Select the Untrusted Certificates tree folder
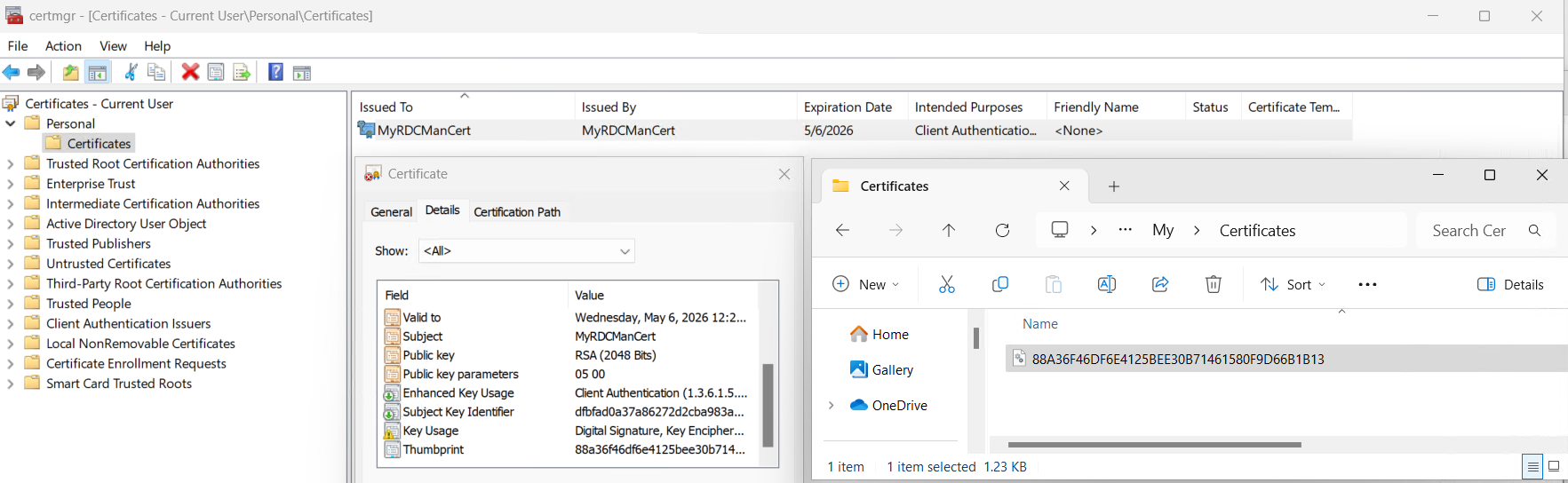The width and height of the screenshot is (1568, 483). coord(108,264)
